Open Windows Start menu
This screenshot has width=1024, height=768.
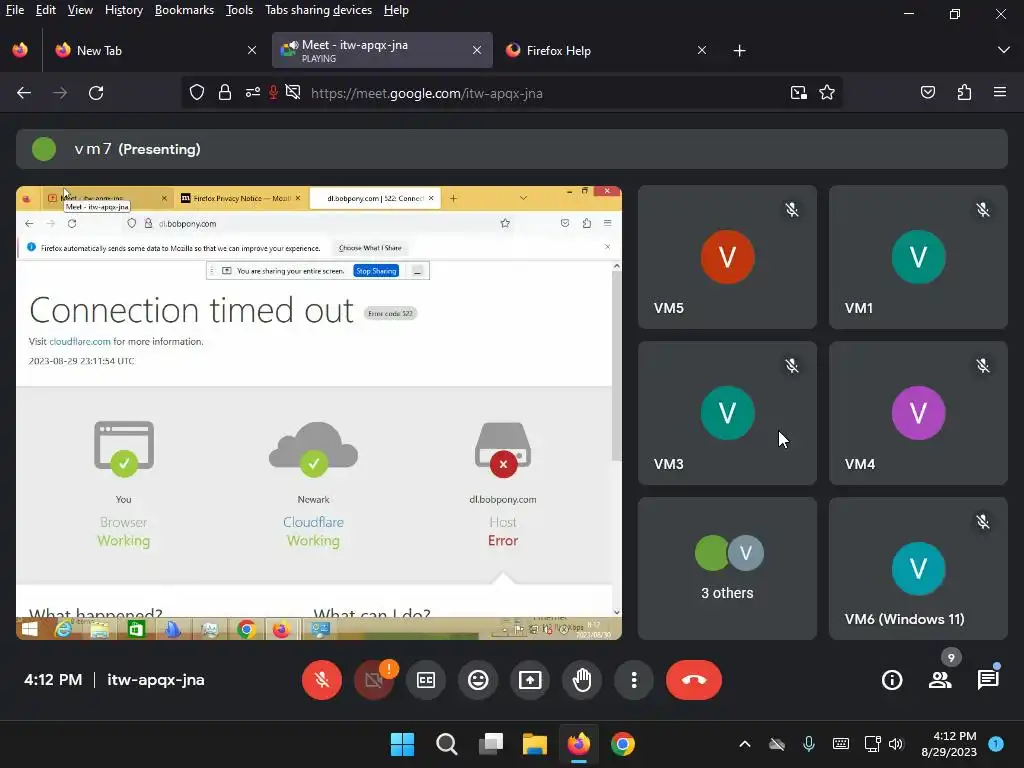pos(402,744)
